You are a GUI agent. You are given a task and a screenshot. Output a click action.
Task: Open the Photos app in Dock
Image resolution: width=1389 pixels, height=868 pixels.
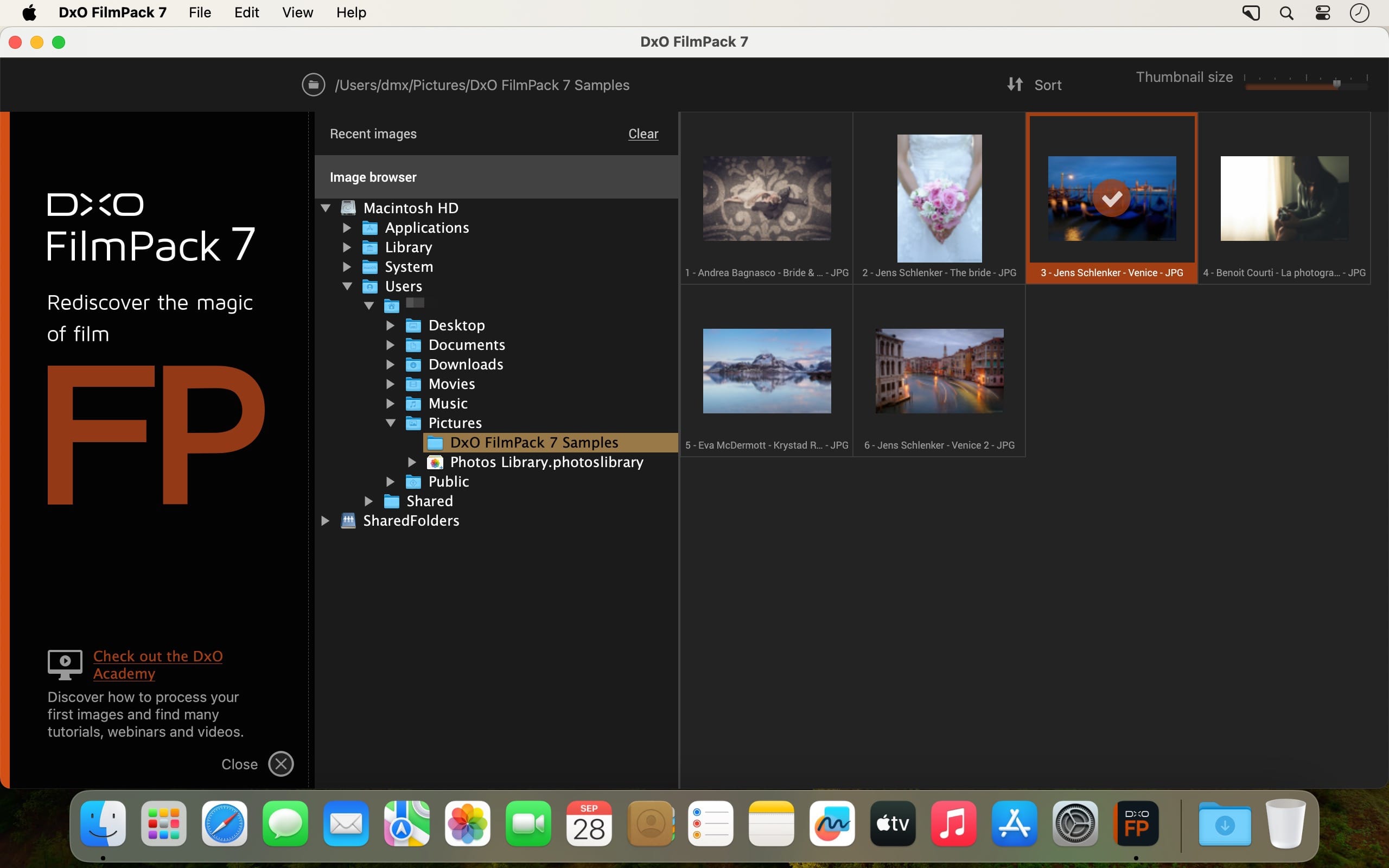tap(468, 824)
